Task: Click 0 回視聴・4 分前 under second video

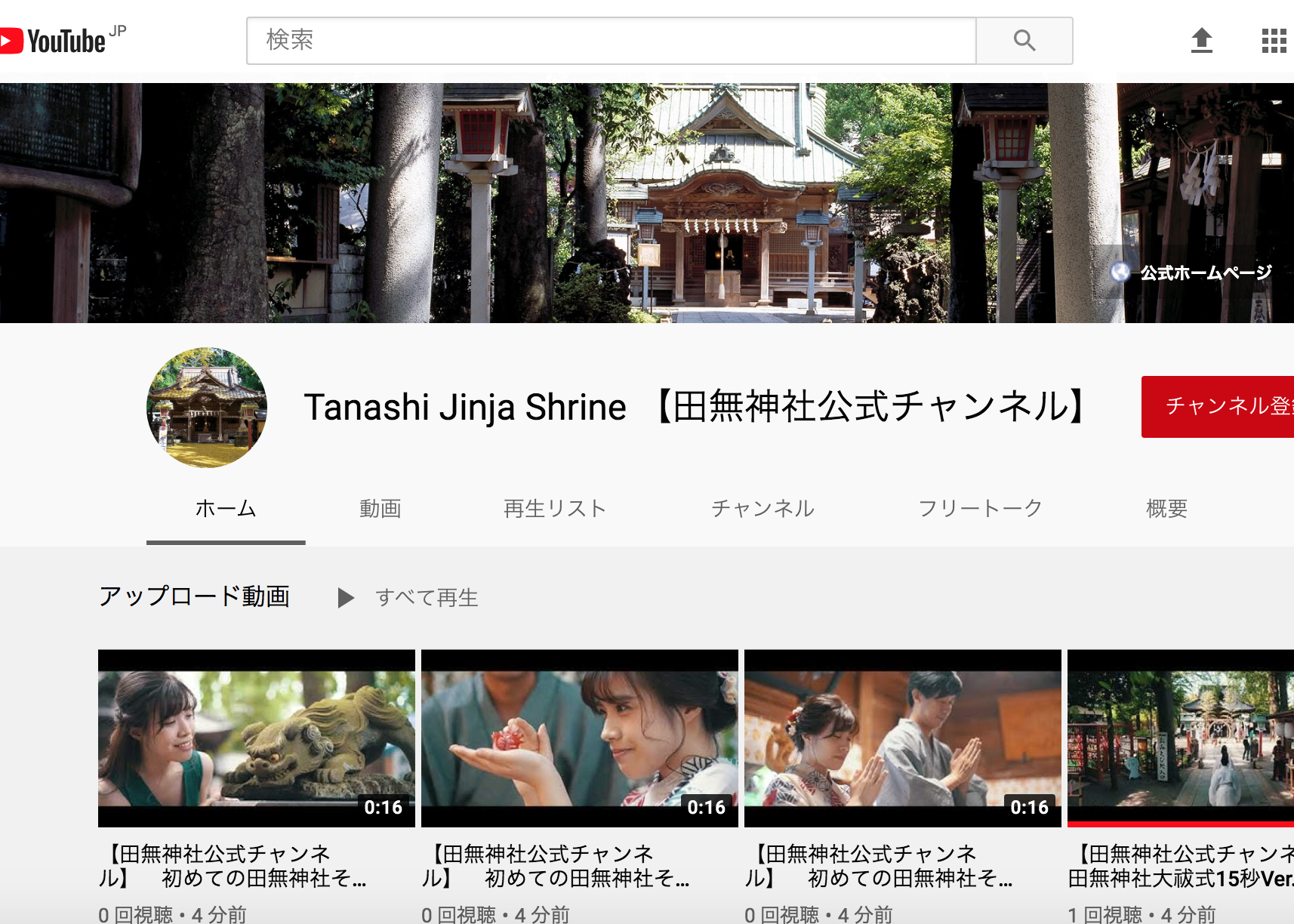Action: point(496,914)
